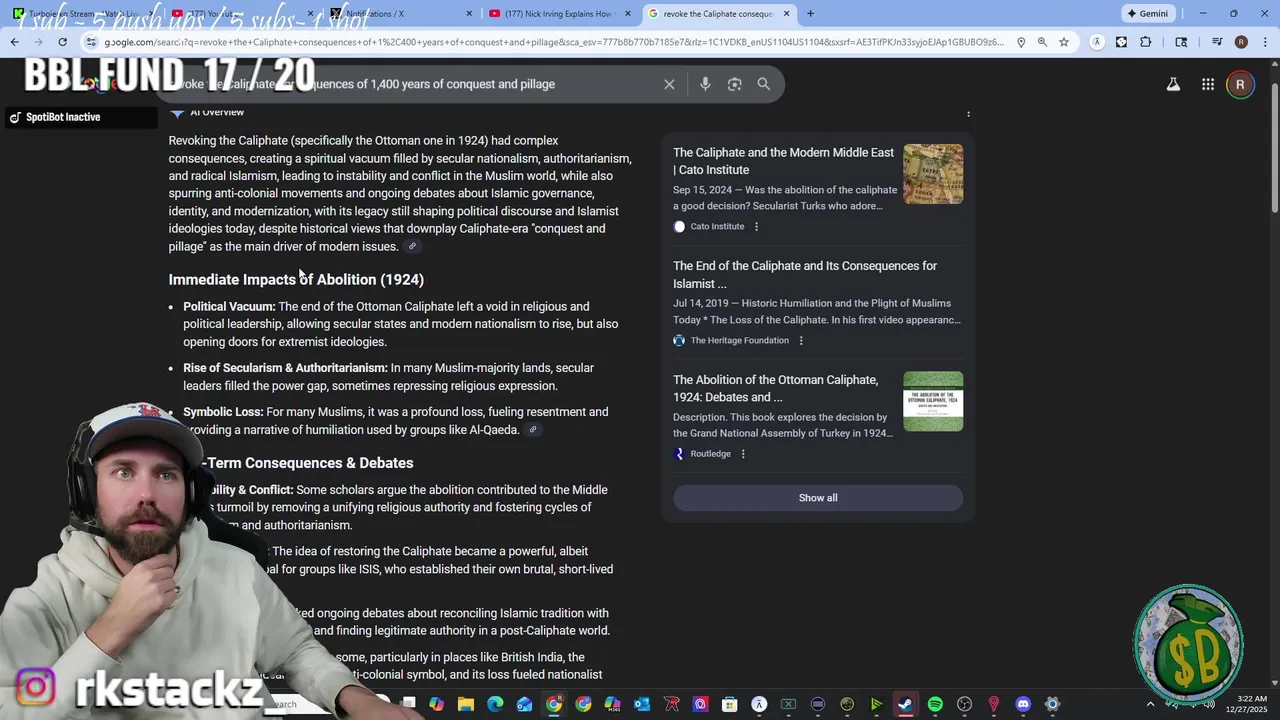Switch to the second YouTube tab
Screen dimensions: 1280x720
tap(245, 14)
